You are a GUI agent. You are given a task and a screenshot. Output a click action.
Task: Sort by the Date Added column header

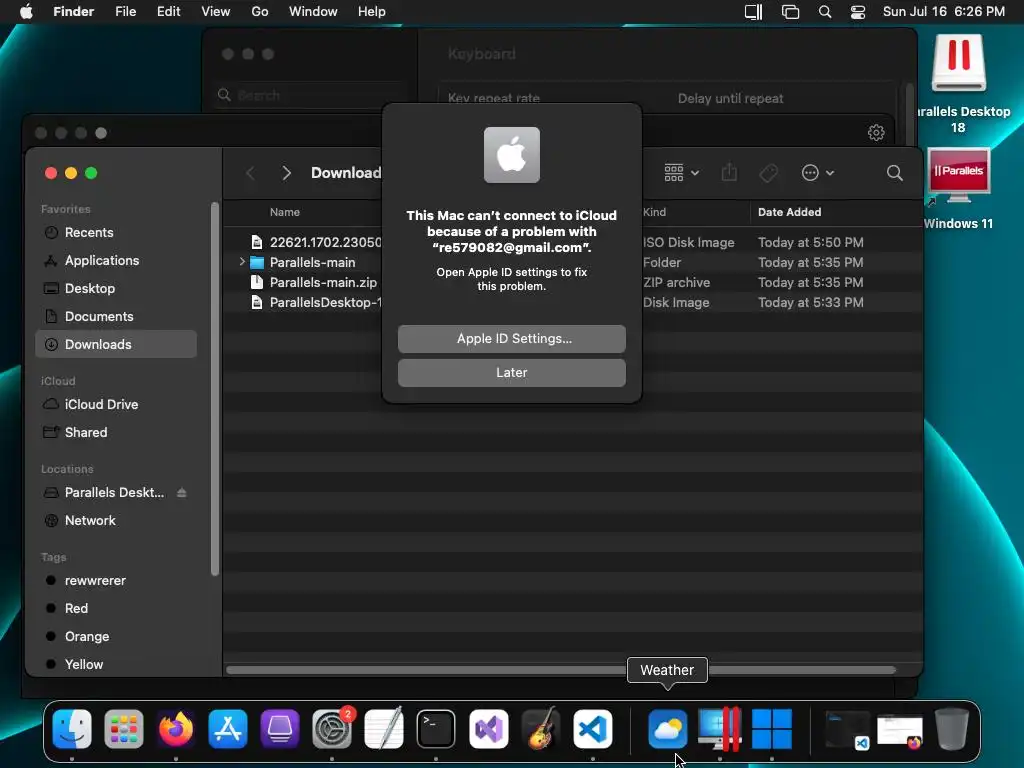tap(790, 212)
